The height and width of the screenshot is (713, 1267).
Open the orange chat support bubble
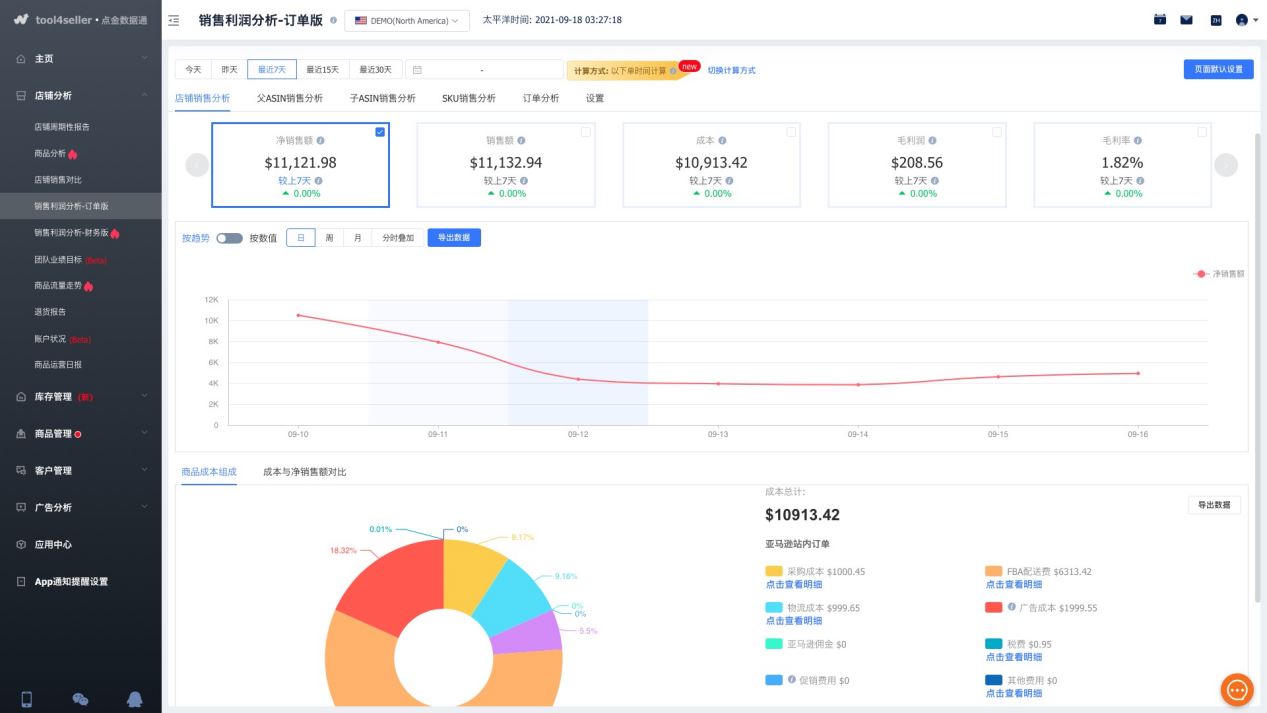click(x=1237, y=689)
